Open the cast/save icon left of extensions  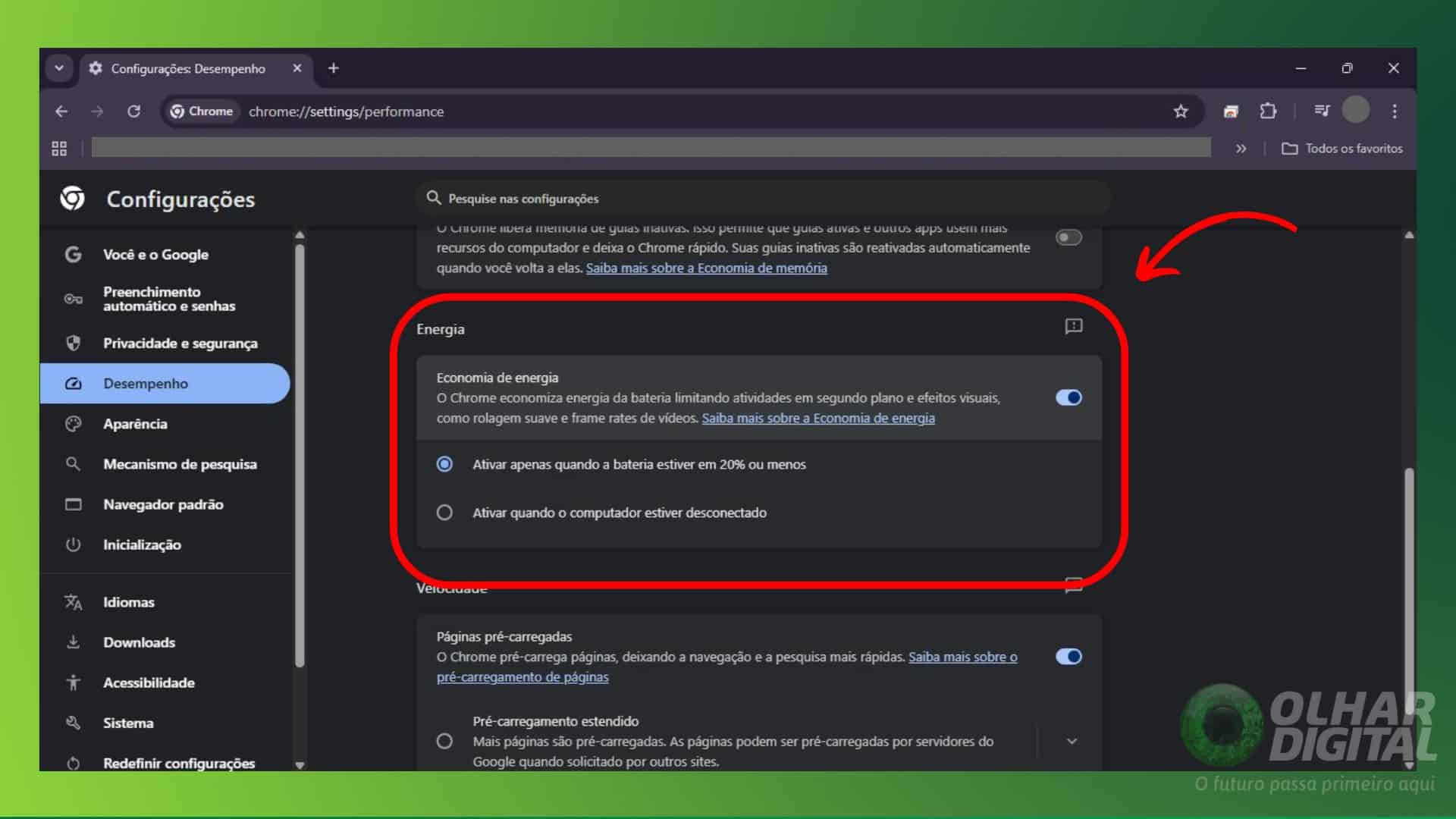pos(1230,111)
